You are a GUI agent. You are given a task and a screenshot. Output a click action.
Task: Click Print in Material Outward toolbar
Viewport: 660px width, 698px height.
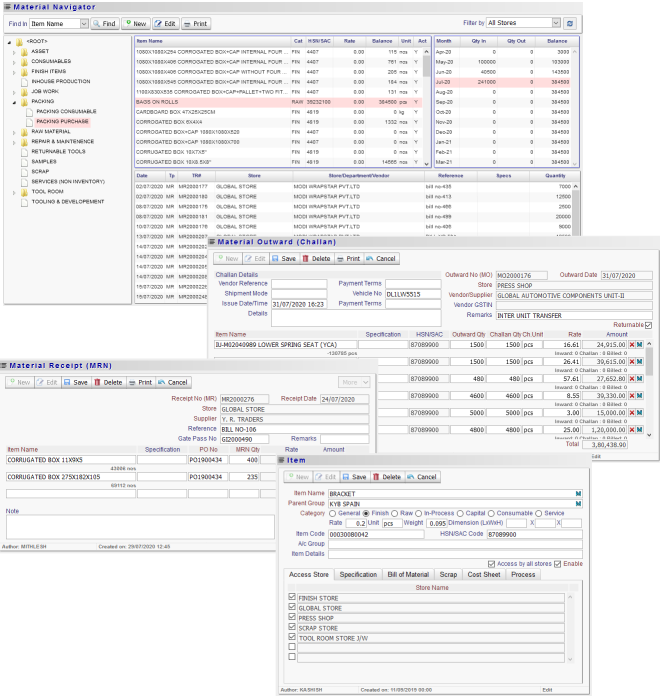click(x=348, y=259)
